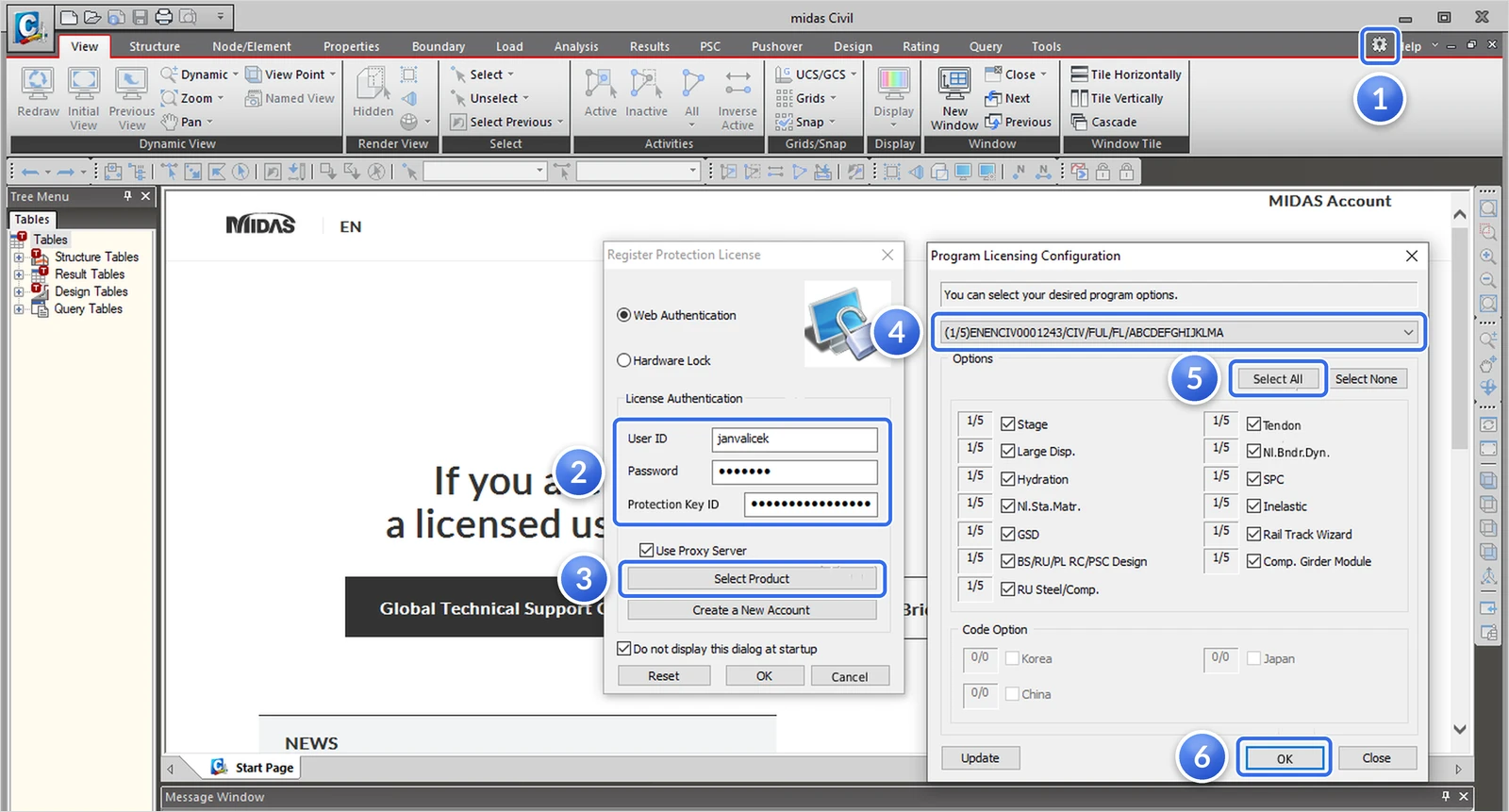The width and height of the screenshot is (1509, 812).
Task: Click the Previous View icon
Action: [x=131, y=84]
